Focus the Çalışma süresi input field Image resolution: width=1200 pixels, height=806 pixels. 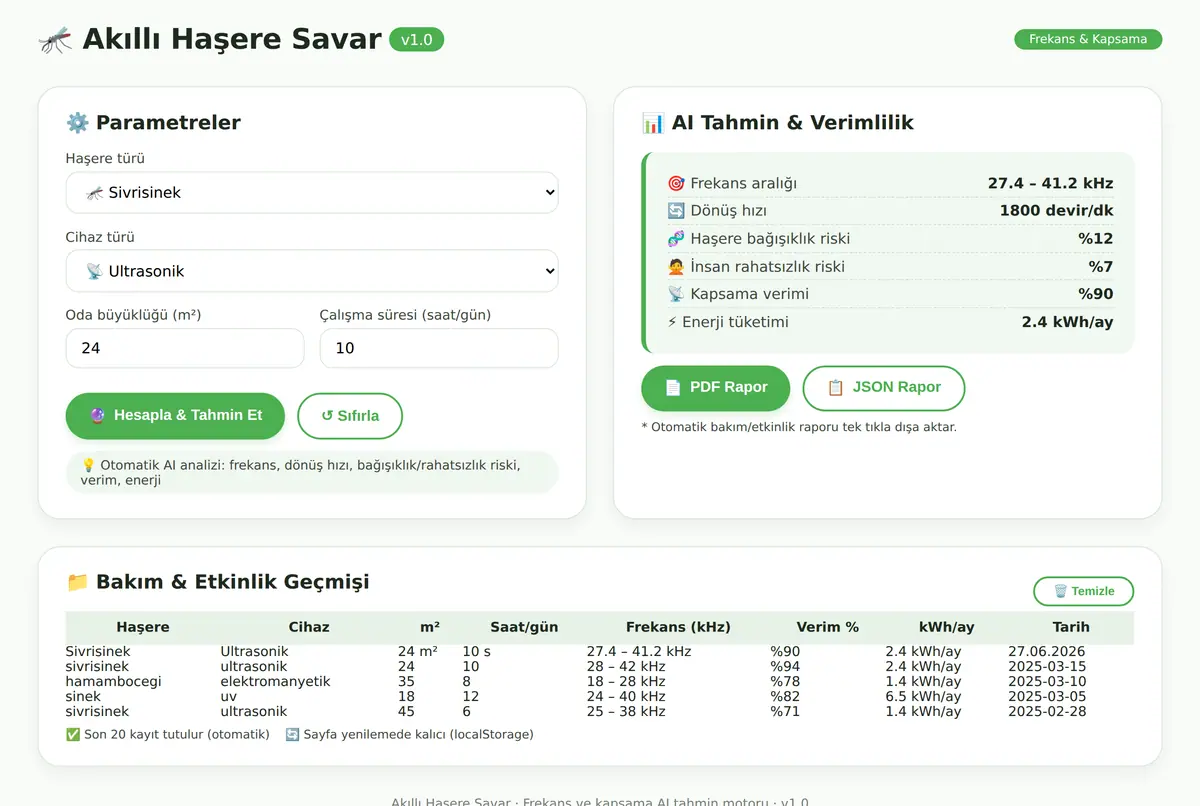point(439,348)
